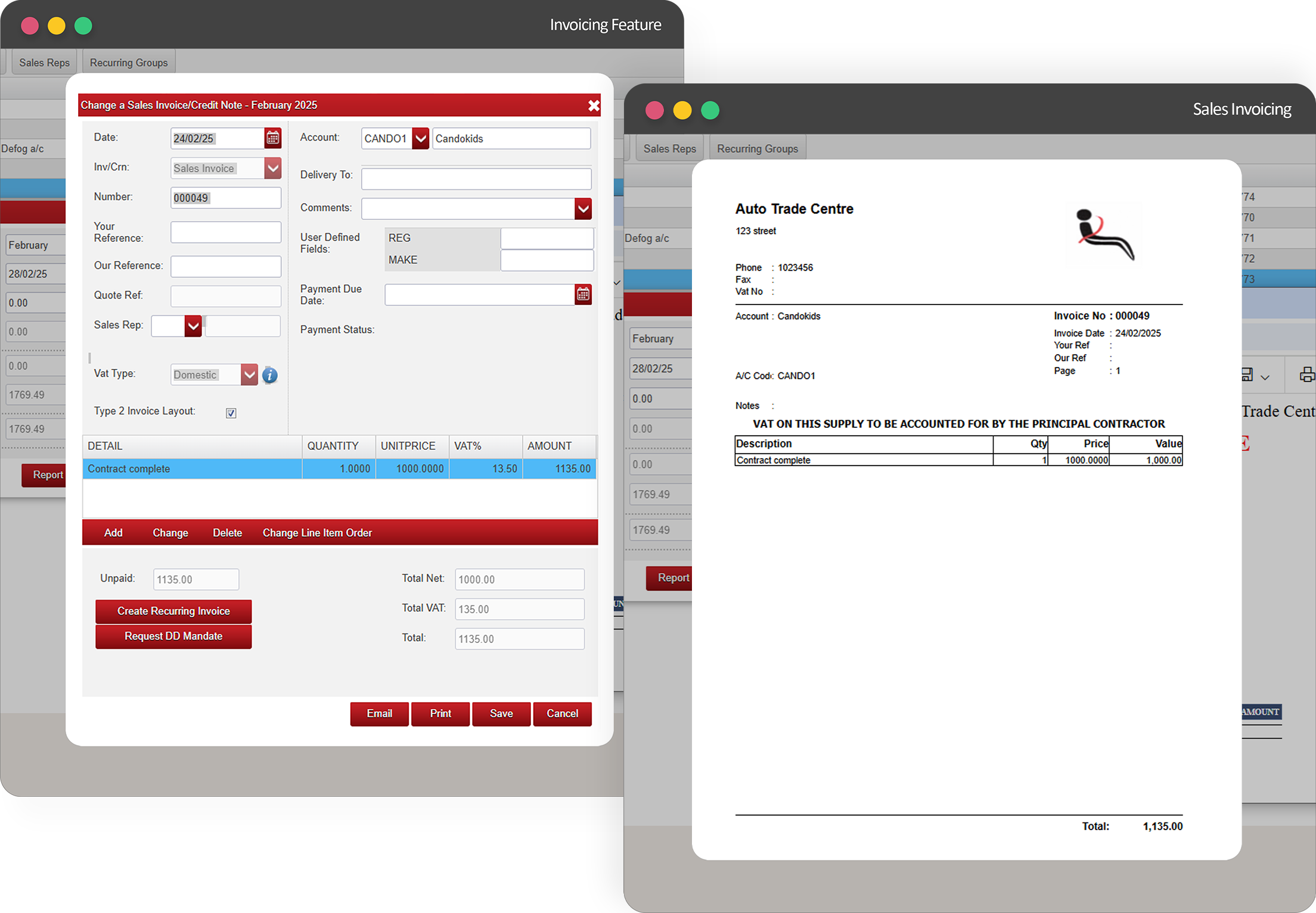The height and width of the screenshot is (913, 1316).
Task: Click the Auto Trade Centre logo on invoice
Action: [1104, 235]
